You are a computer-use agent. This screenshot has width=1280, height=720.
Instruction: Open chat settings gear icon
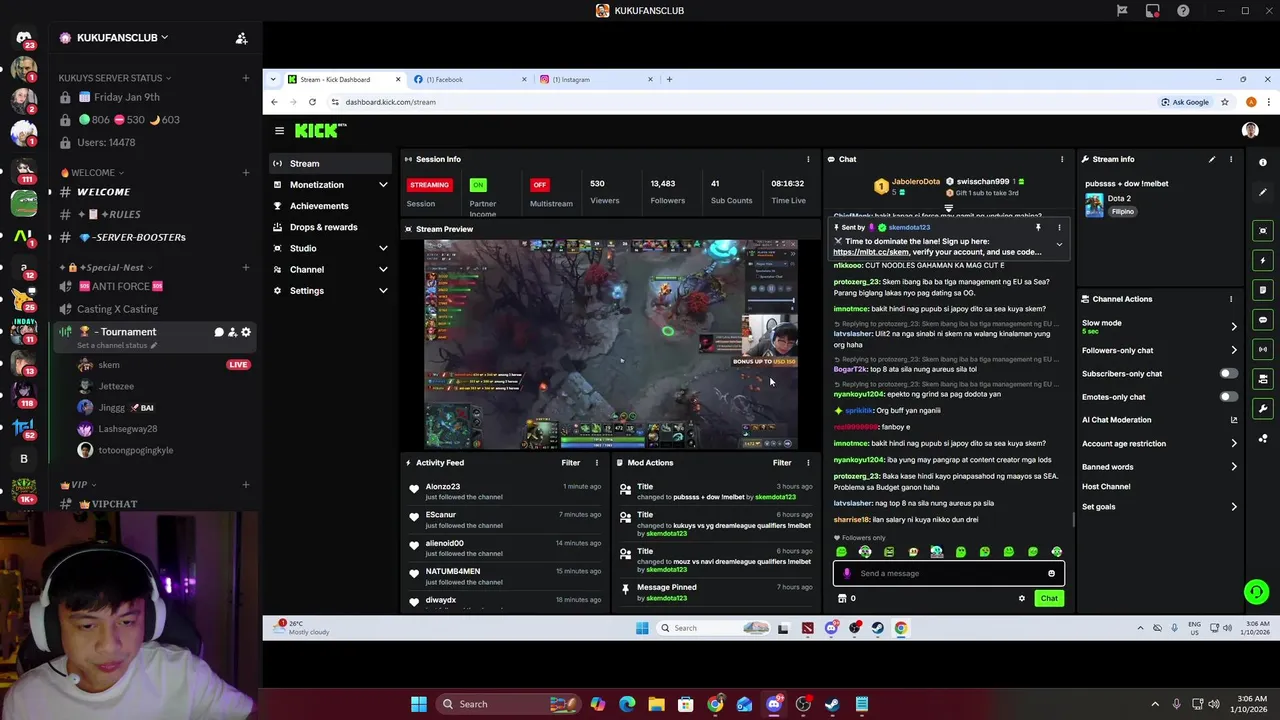point(1022,598)
